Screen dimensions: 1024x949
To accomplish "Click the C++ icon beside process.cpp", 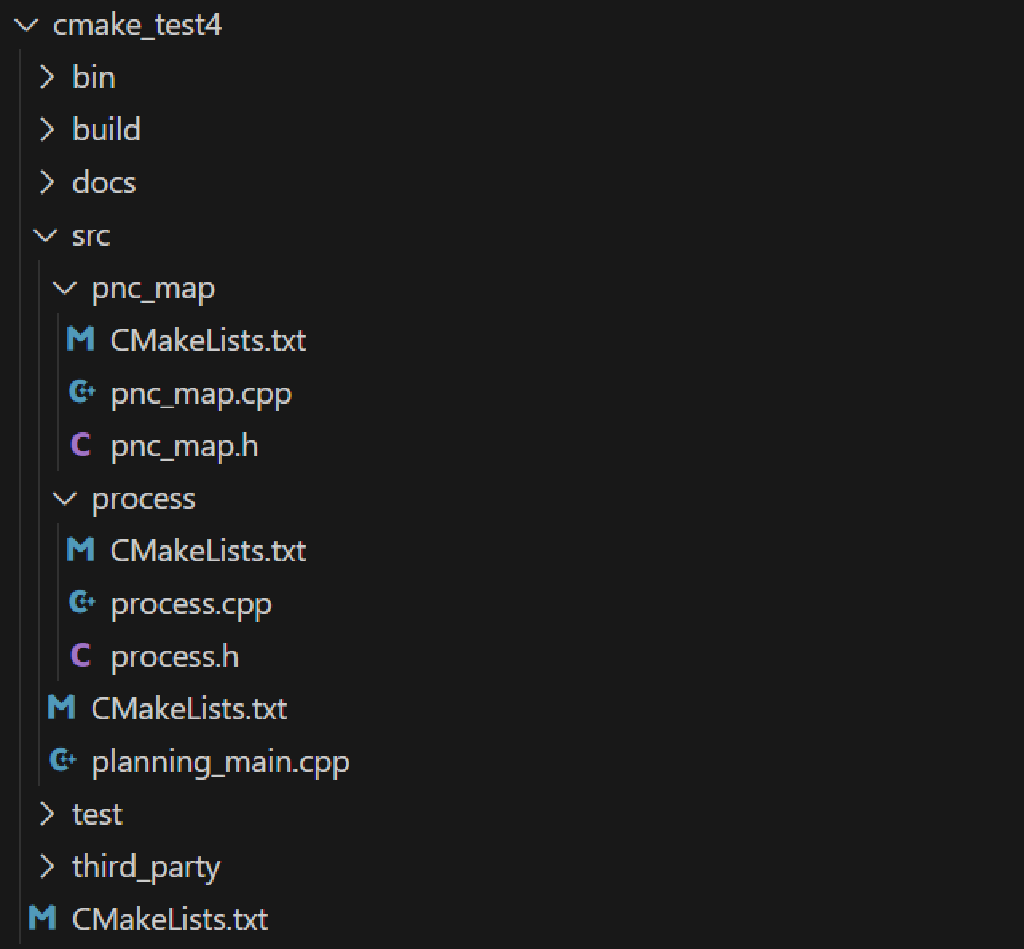I will point(81,602).
